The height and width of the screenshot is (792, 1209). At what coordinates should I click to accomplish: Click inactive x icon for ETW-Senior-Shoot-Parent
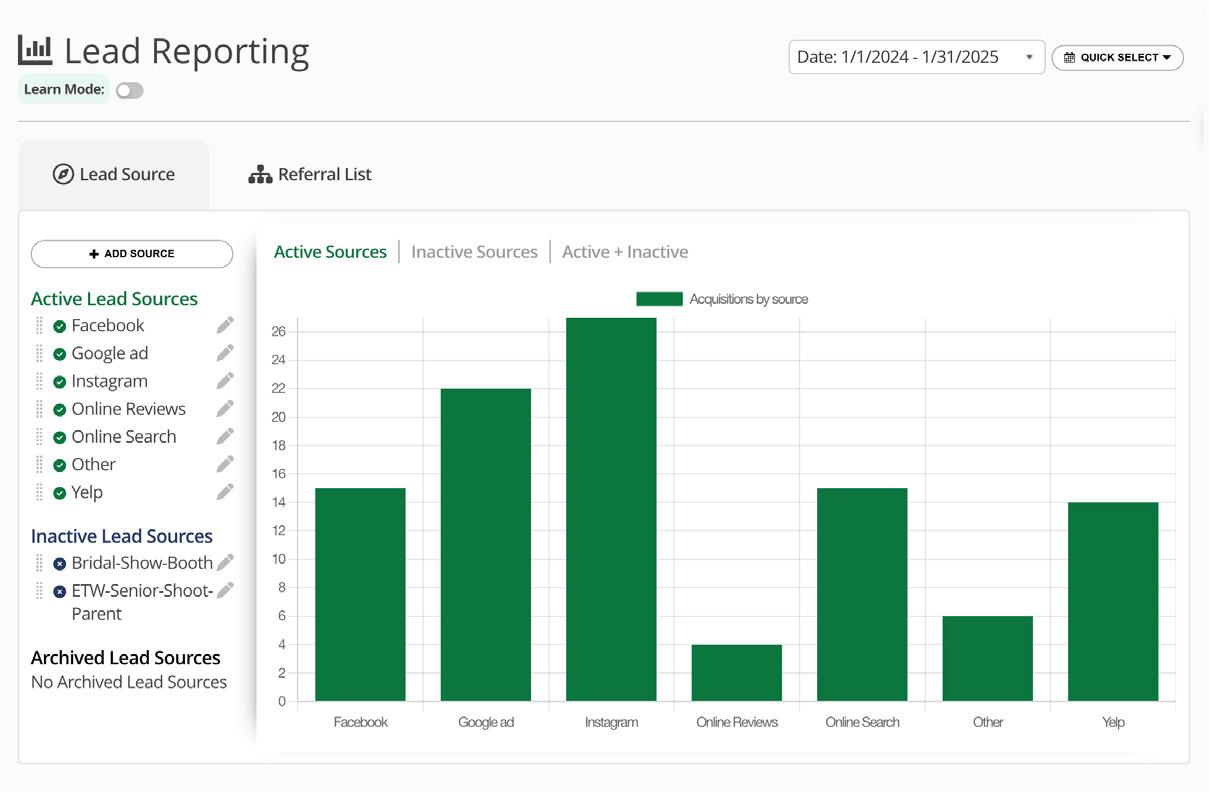[x=59, y=591]
